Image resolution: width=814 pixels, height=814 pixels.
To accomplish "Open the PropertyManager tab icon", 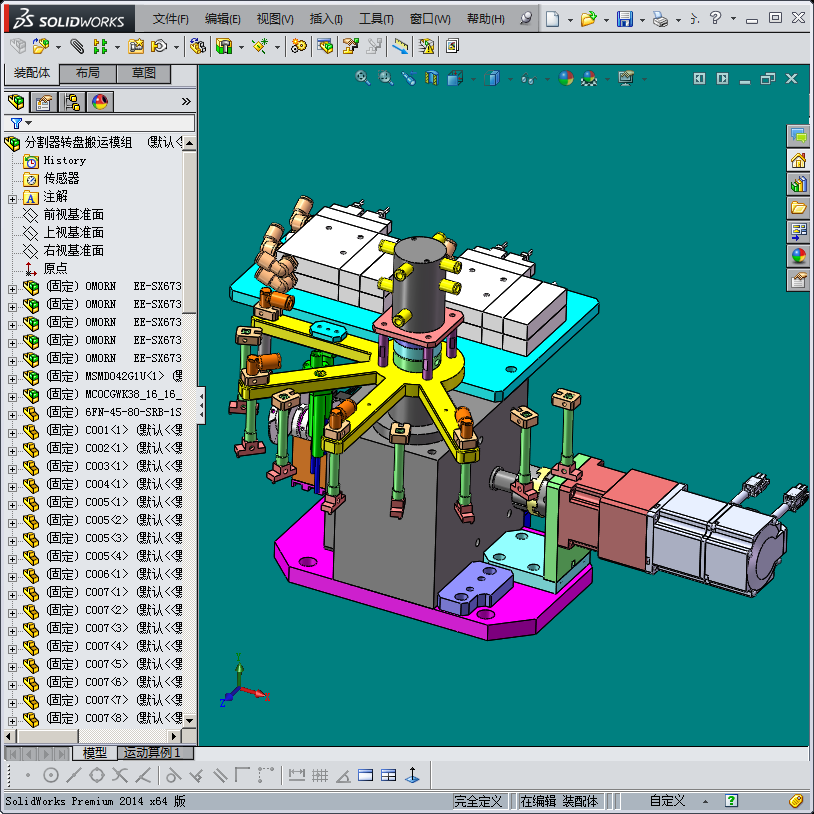I will (43, 101).
